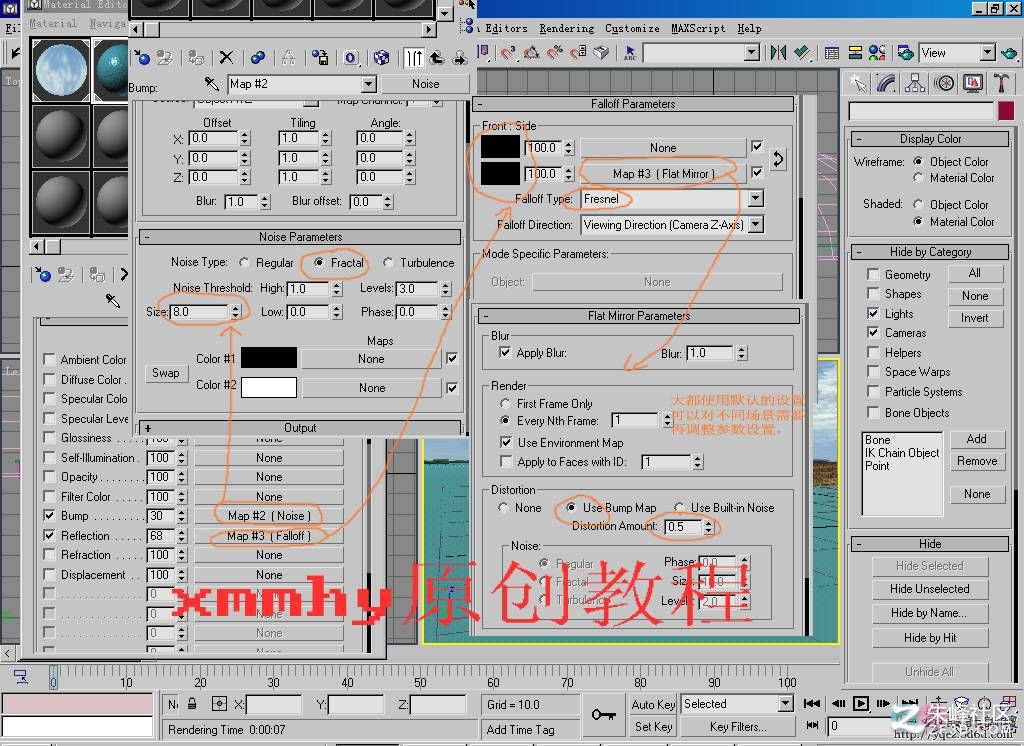The width and height of the screenshot is (1024, 746).
Task: Uncheck the Reflection map checkbox
Action: coord(49,535)
